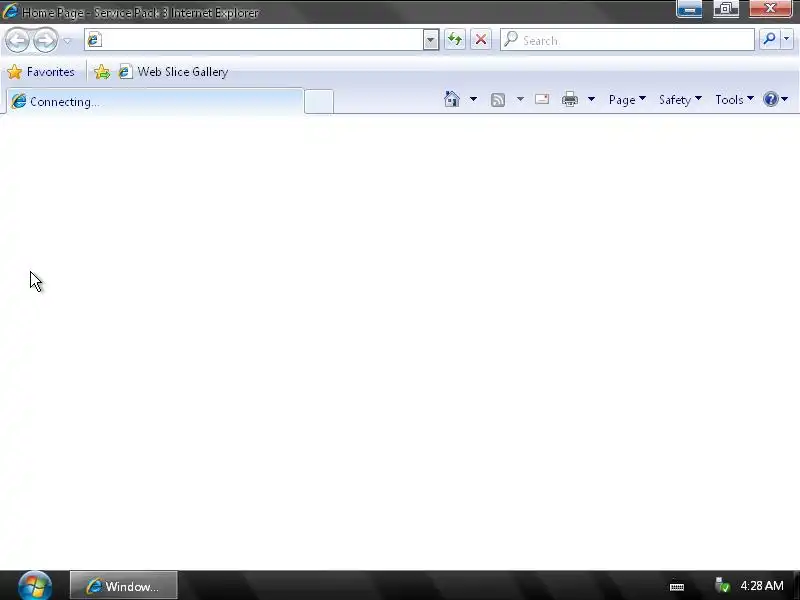Open a new blank tab

pos(319,102)
